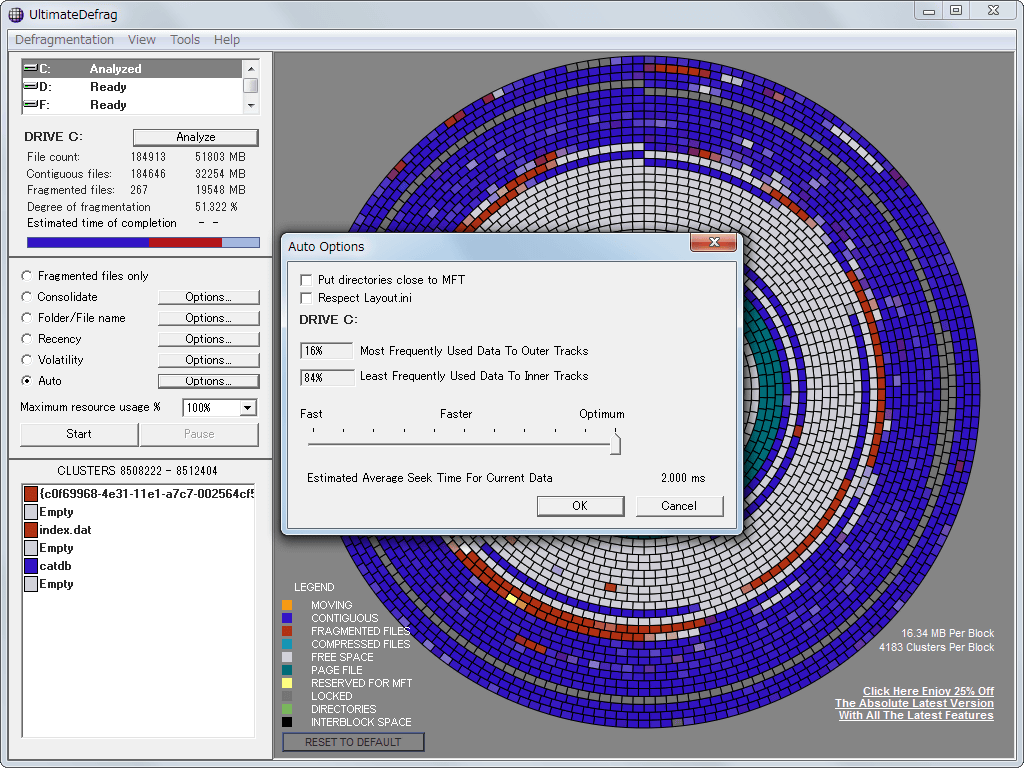
Task: Click the 2.000 ms seek time value
Action: (683, 478)
